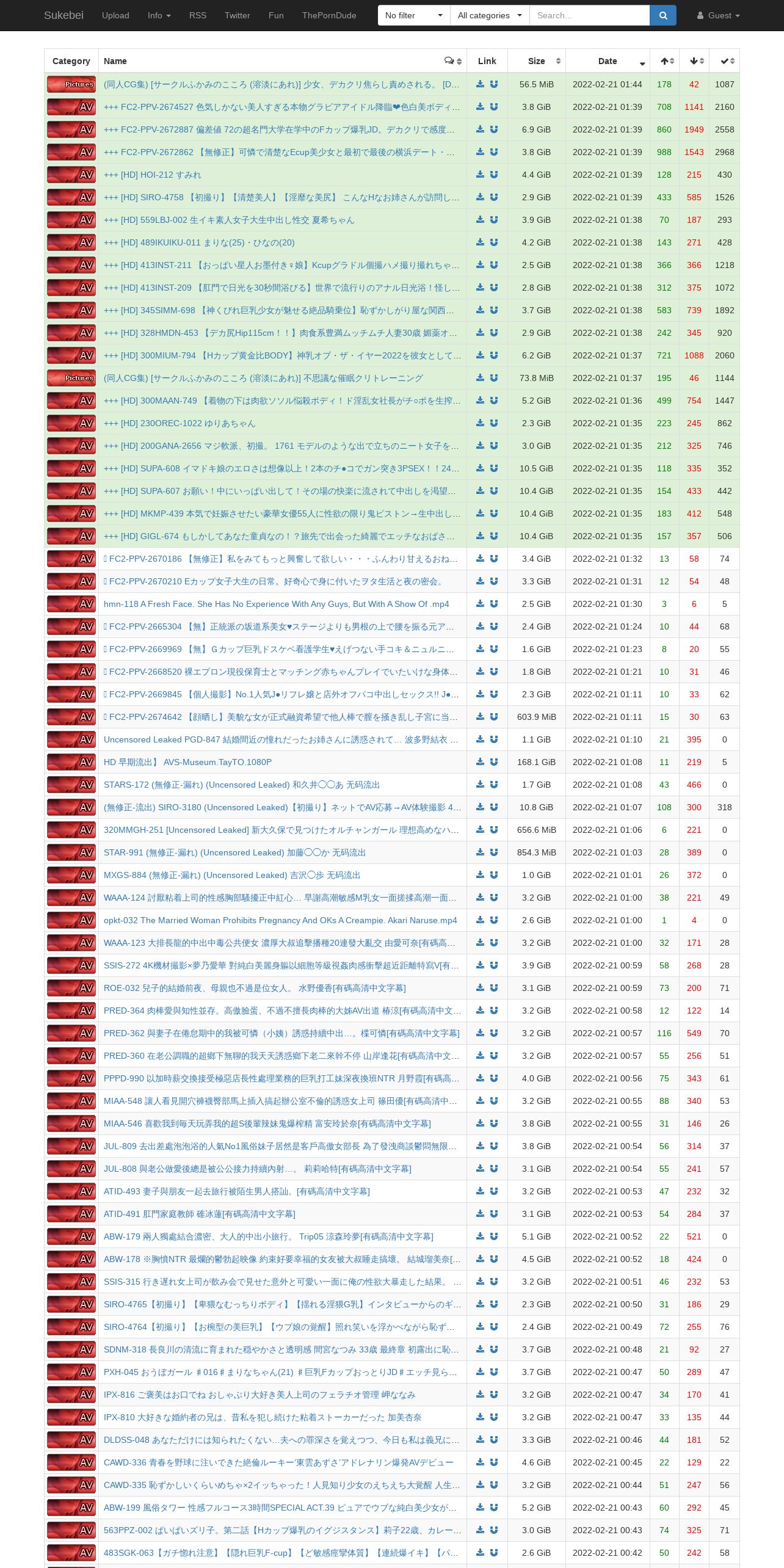Download torrent file for HOI-212 row

(x=481, y=175)
